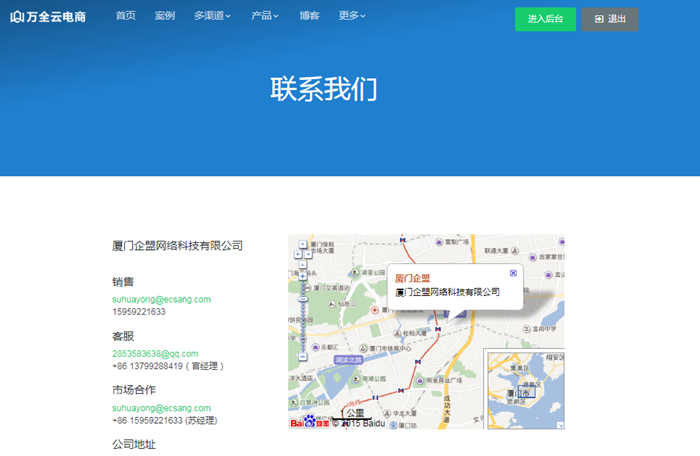Pan the map down with the arrow

303,265
